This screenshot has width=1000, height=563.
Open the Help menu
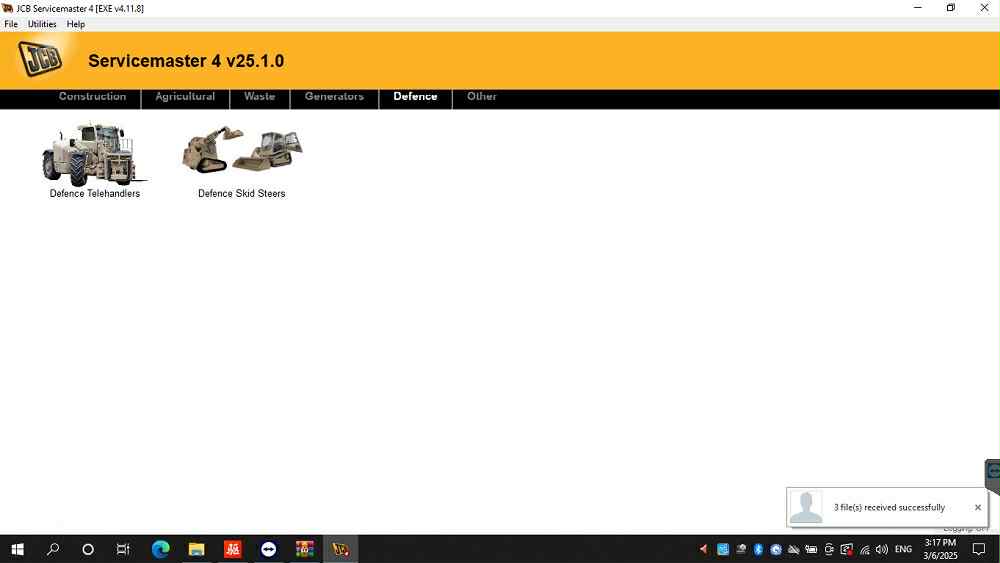75,24
